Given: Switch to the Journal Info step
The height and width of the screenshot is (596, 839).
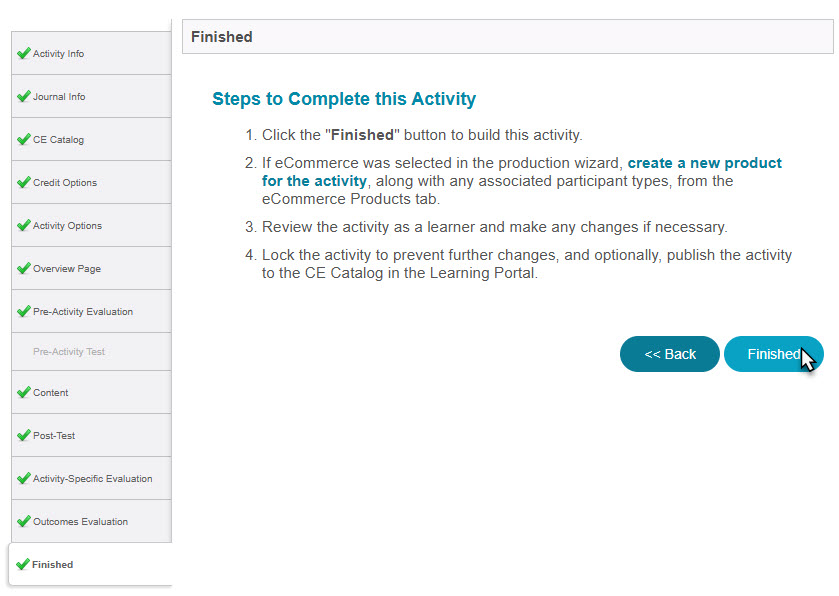Looking at the screenshot, I should 91,96.
